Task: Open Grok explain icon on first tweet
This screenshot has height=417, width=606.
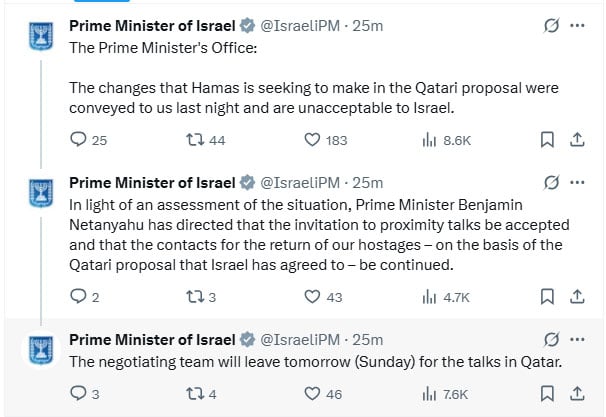Action: [x=552, y=26]
